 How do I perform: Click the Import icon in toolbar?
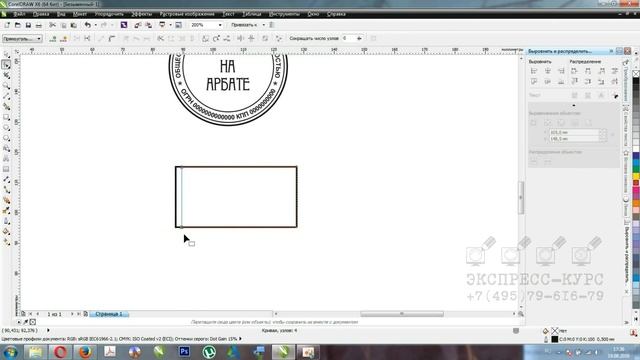[x=138, y=25]
